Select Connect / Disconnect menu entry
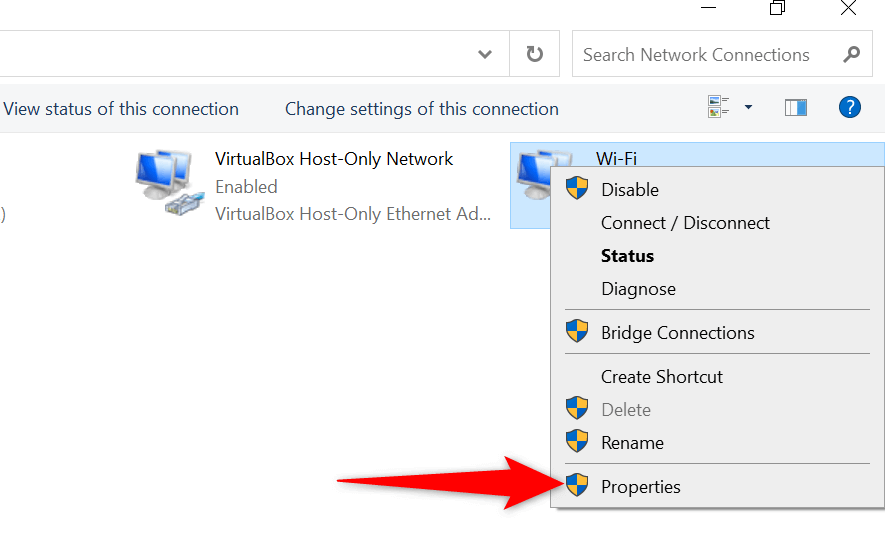This screenshot has height=536, width=885. click(x=685, y=223)
